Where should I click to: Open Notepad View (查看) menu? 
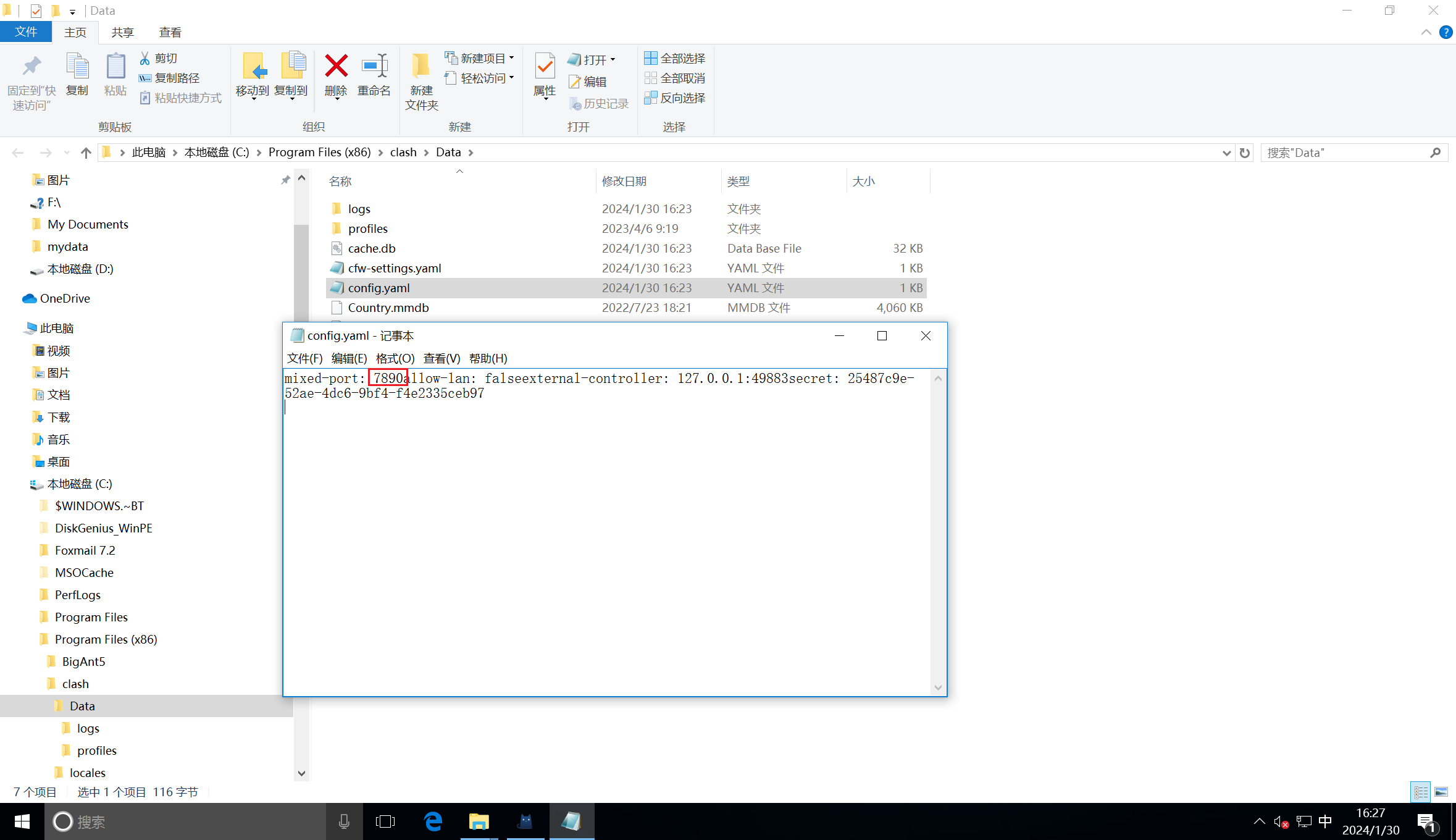tap(441, 358)
